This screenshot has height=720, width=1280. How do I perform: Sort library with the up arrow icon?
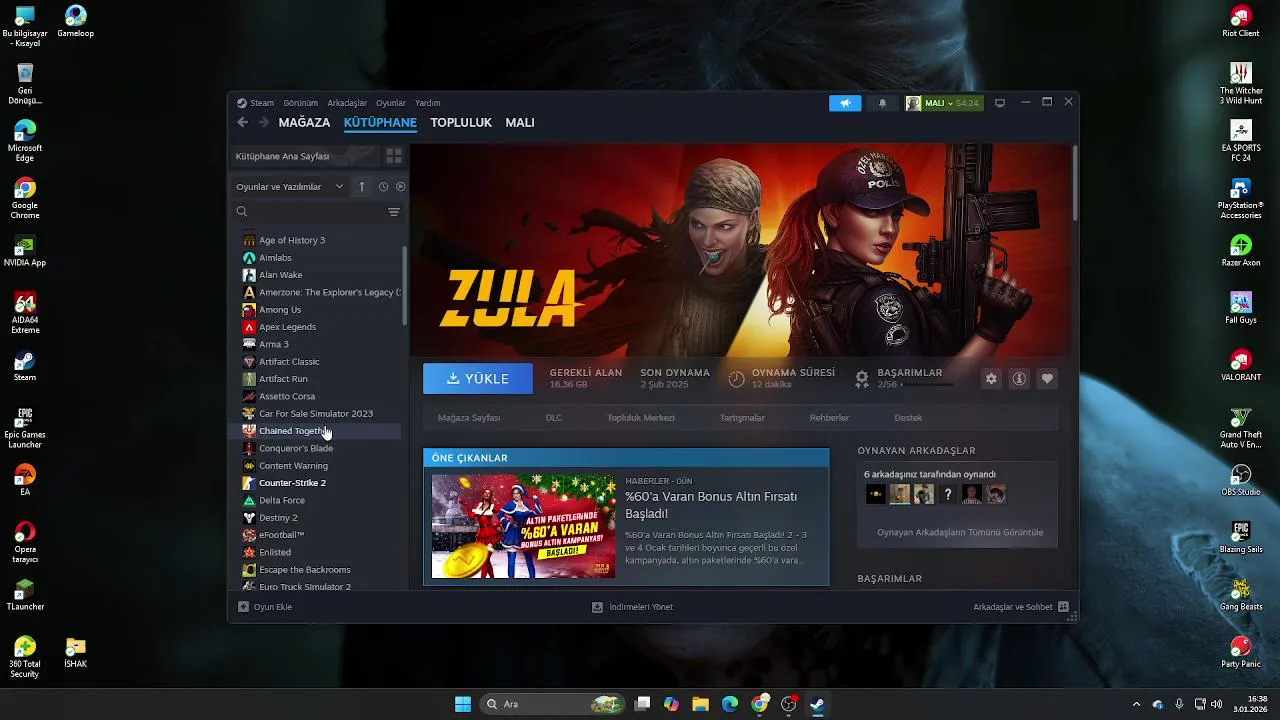(362, 187)
